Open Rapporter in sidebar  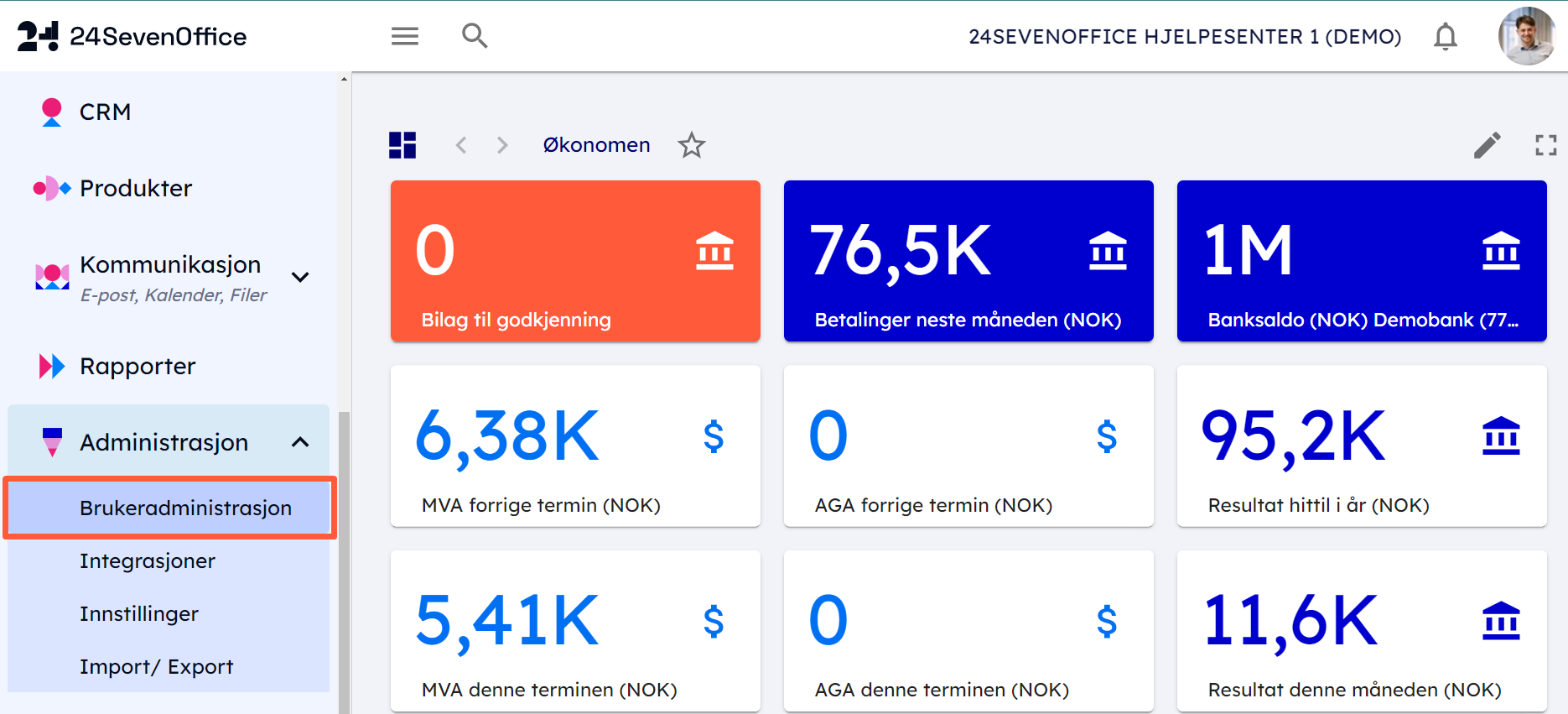tap(138, 366)
